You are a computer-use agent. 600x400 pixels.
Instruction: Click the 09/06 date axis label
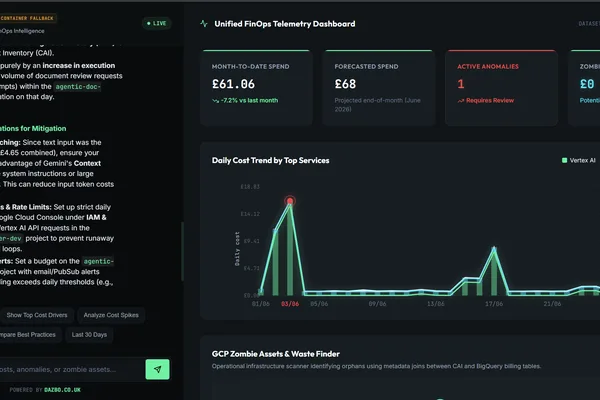coord(377,304)
